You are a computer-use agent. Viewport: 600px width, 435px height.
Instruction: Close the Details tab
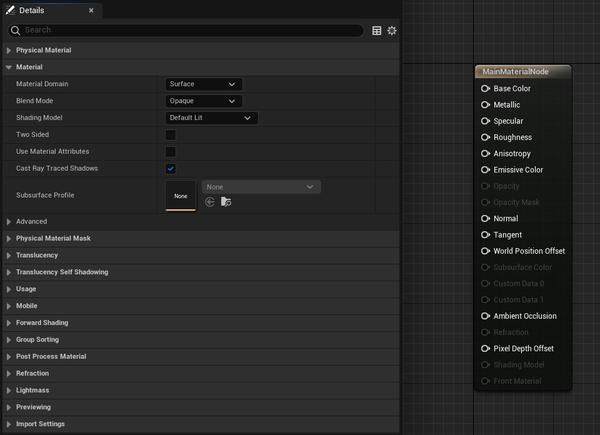click(91, 11)
